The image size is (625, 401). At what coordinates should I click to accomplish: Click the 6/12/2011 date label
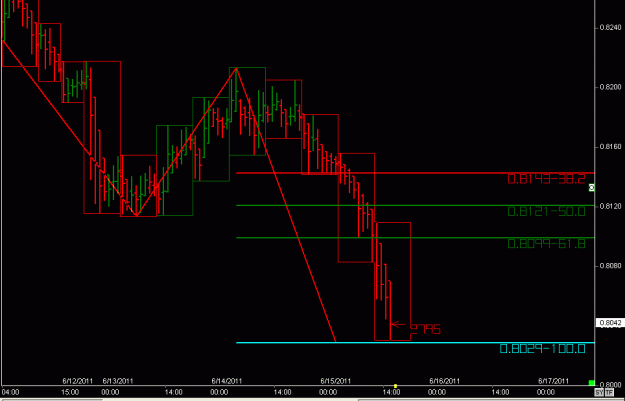(x=77, y=381)
